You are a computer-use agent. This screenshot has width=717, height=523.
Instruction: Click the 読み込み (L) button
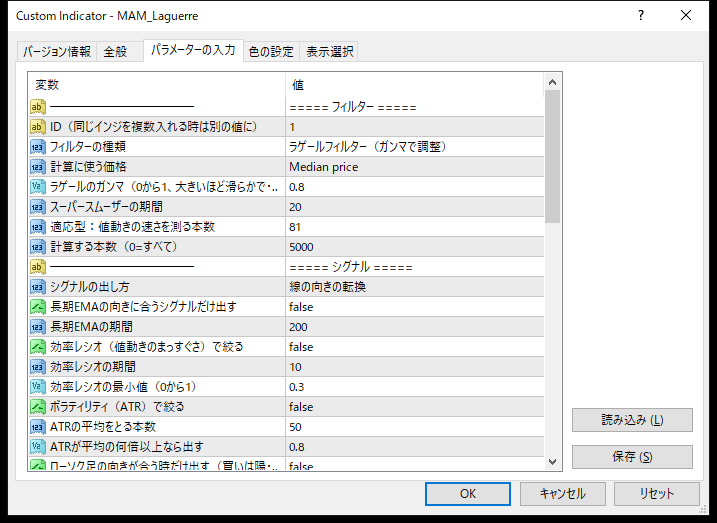tap(632, 420)
